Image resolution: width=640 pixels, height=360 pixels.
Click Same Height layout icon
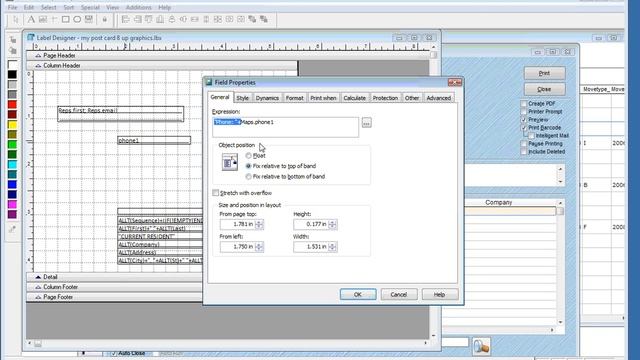point(206,19)
